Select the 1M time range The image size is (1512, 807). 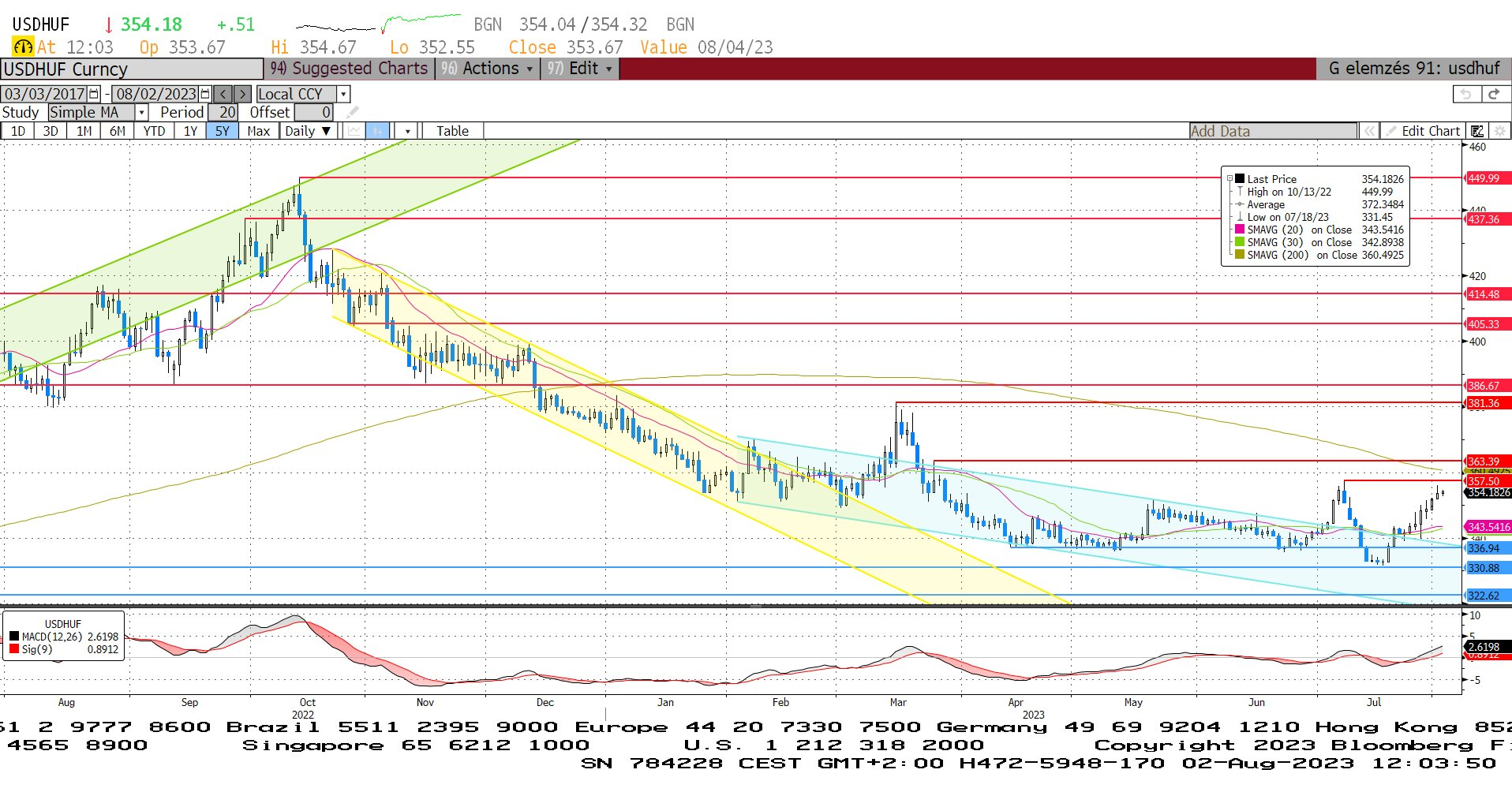pos(84,131)
